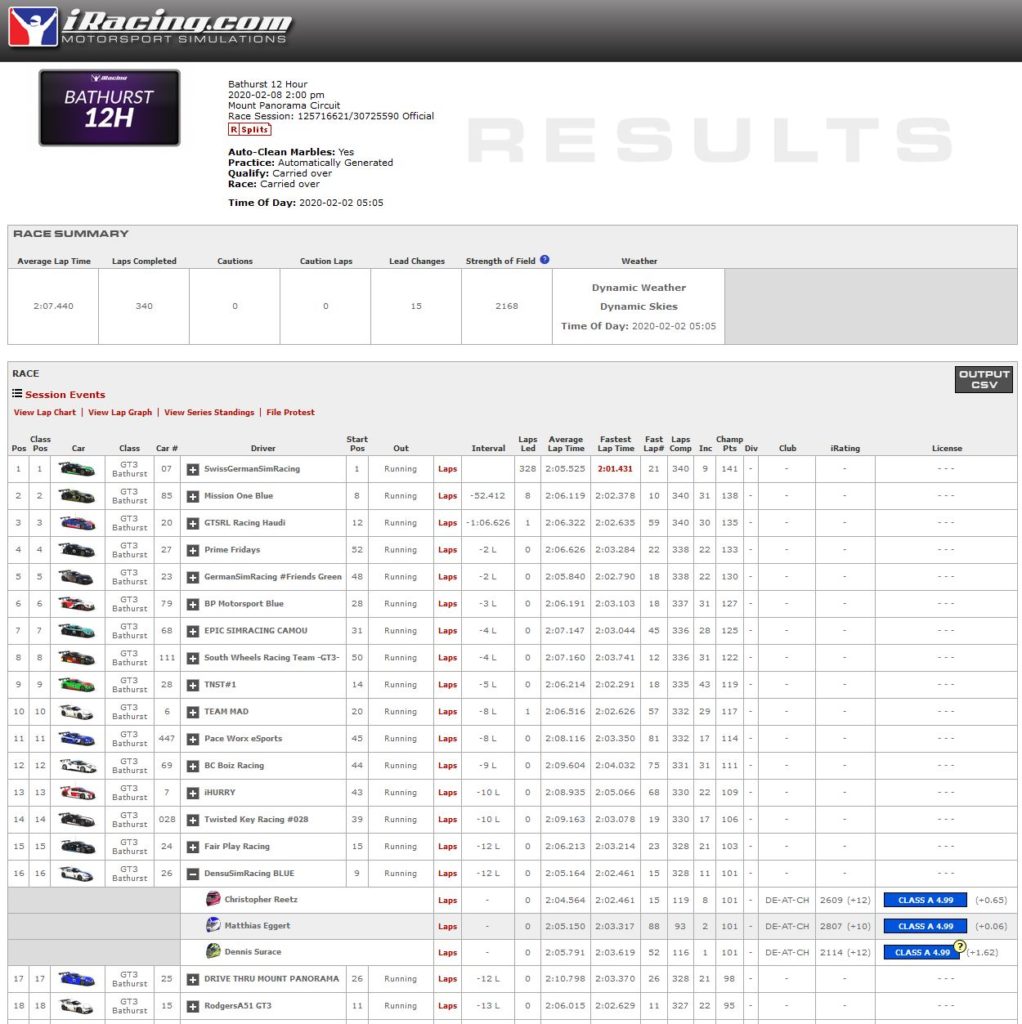1022x1024 pixels.
Task: Expand GermanSimRacing #Friends Green row
Action: (193, 577)
